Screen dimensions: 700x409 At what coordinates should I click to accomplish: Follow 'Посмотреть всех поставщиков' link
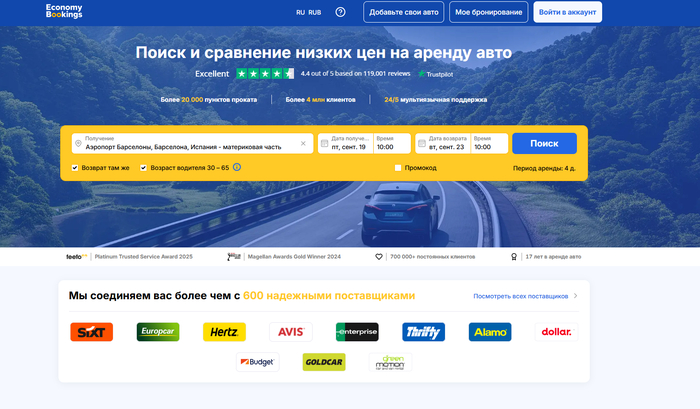point(525,296)
